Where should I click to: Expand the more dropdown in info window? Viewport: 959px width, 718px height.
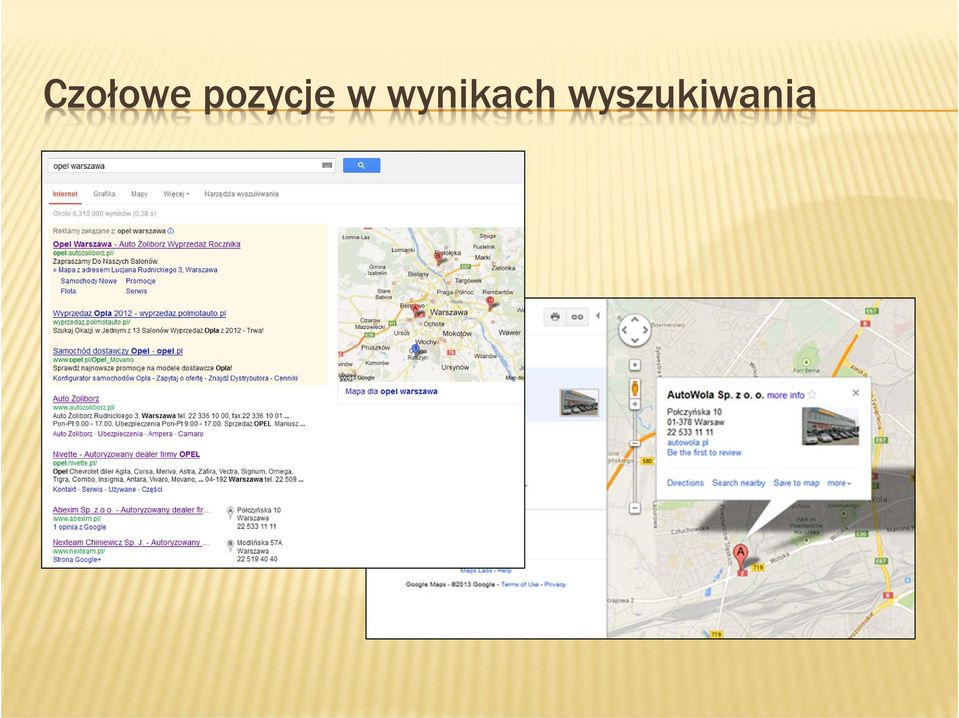[839, 483]
